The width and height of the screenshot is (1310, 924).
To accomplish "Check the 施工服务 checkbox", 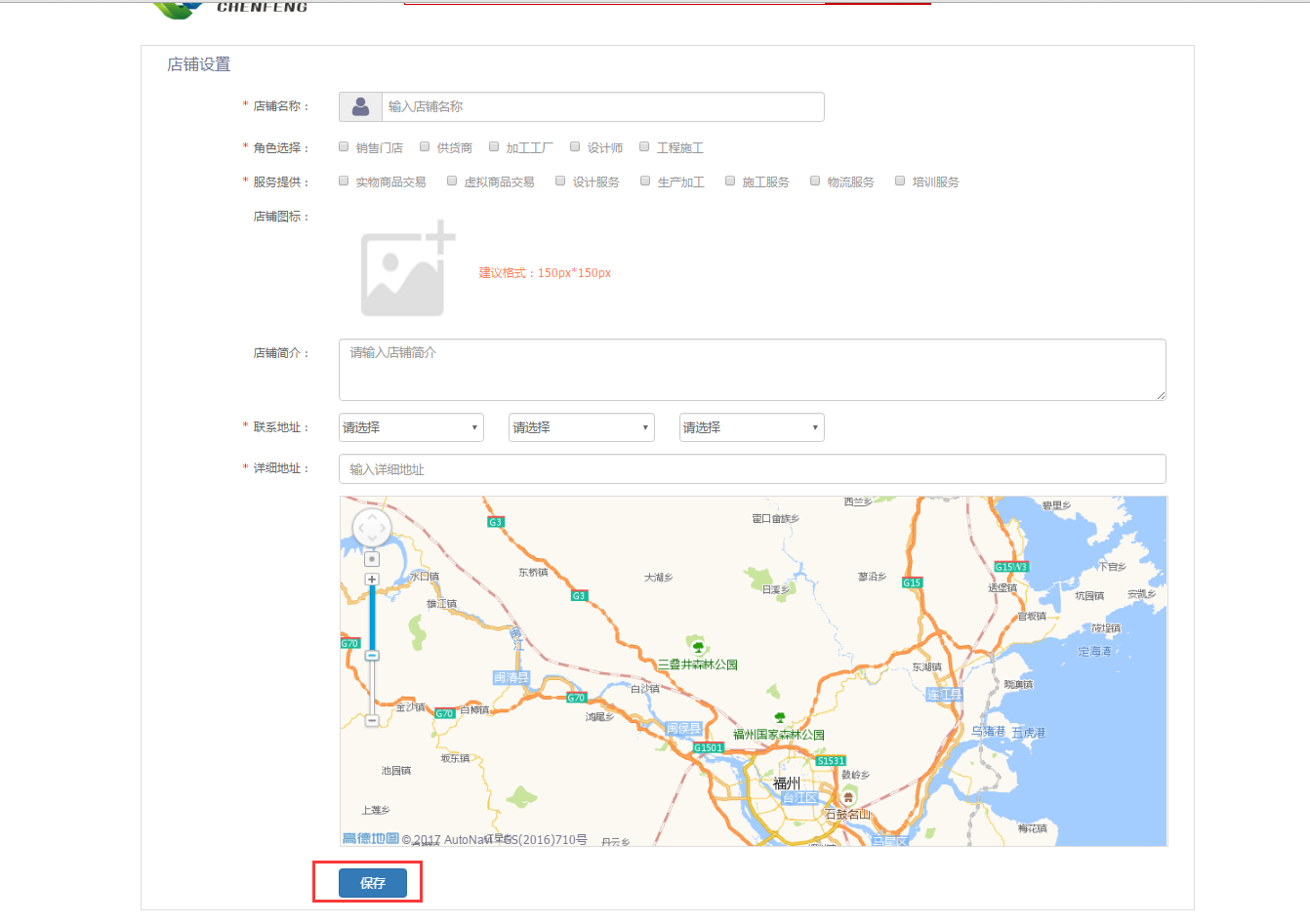I will point(730,181).
